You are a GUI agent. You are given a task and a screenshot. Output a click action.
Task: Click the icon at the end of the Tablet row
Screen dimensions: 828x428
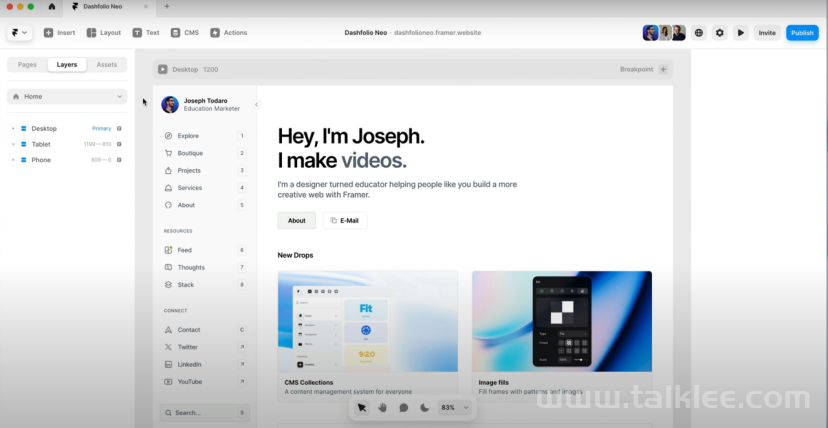click(x=119, y=144)
